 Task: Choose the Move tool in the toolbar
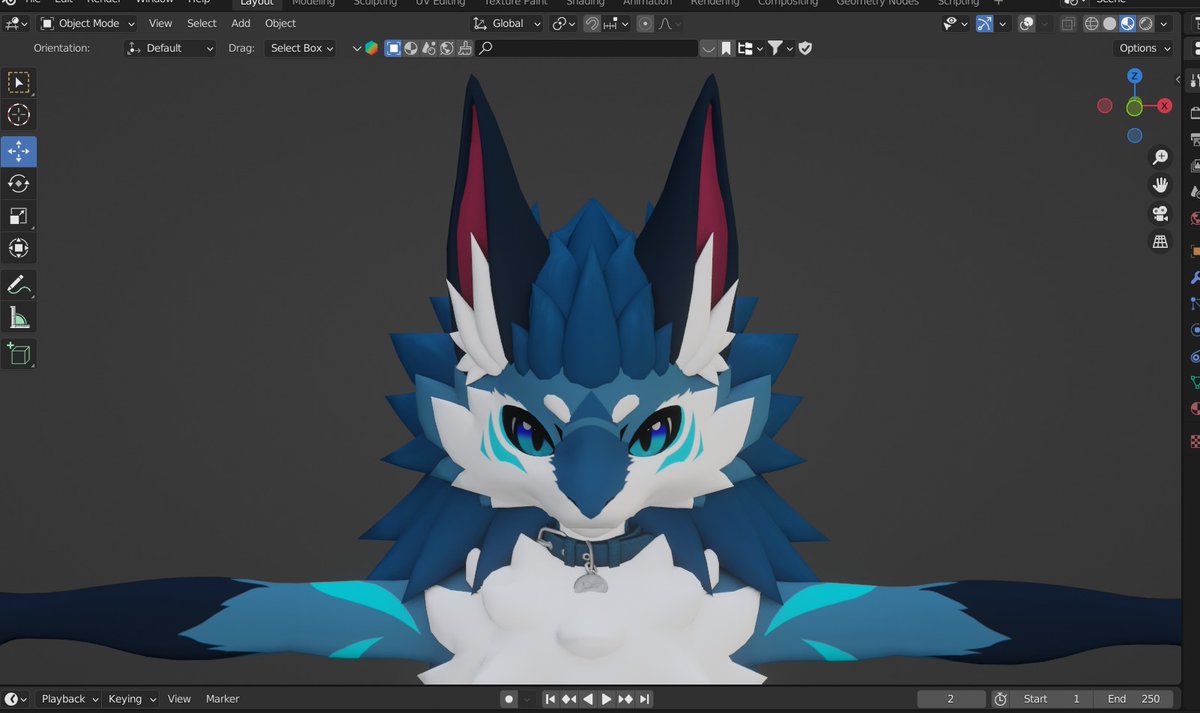[19, 151]
